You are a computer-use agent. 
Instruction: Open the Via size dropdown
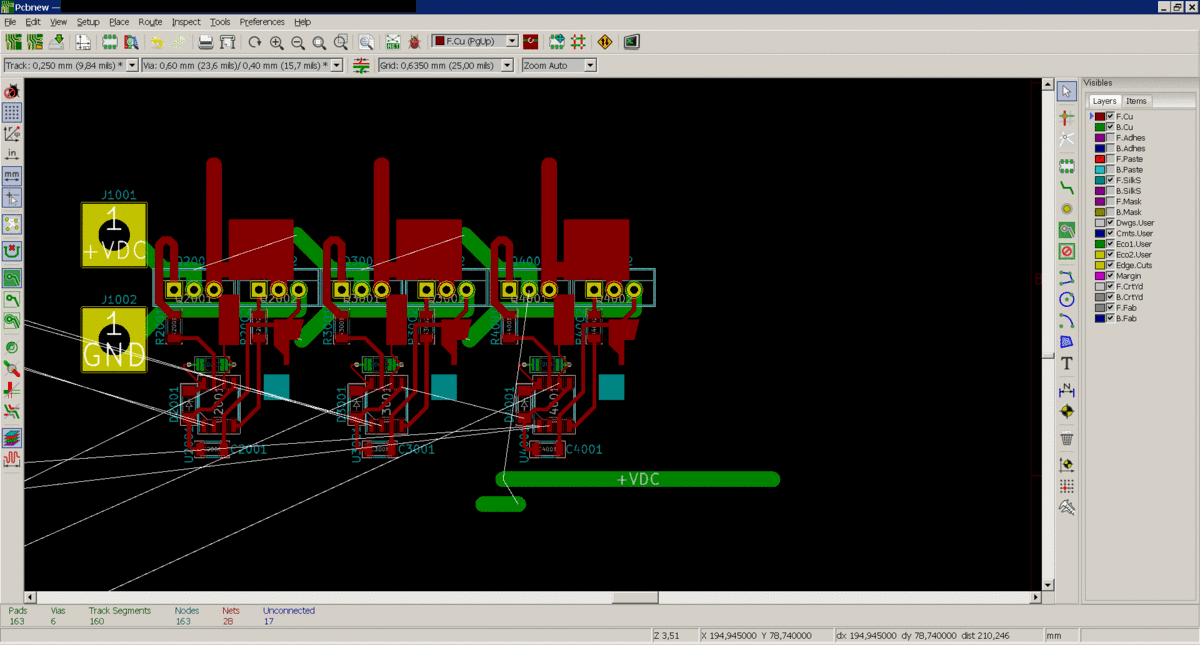[x=336, y=65]
